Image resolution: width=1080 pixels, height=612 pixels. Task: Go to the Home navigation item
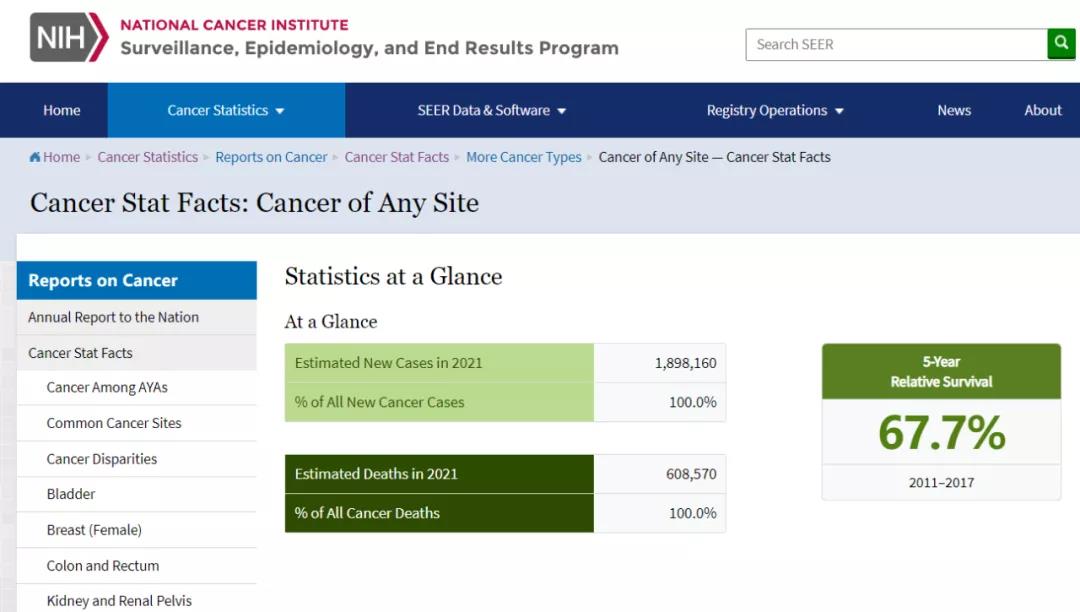pyautogui.click(x=62, y=110)
